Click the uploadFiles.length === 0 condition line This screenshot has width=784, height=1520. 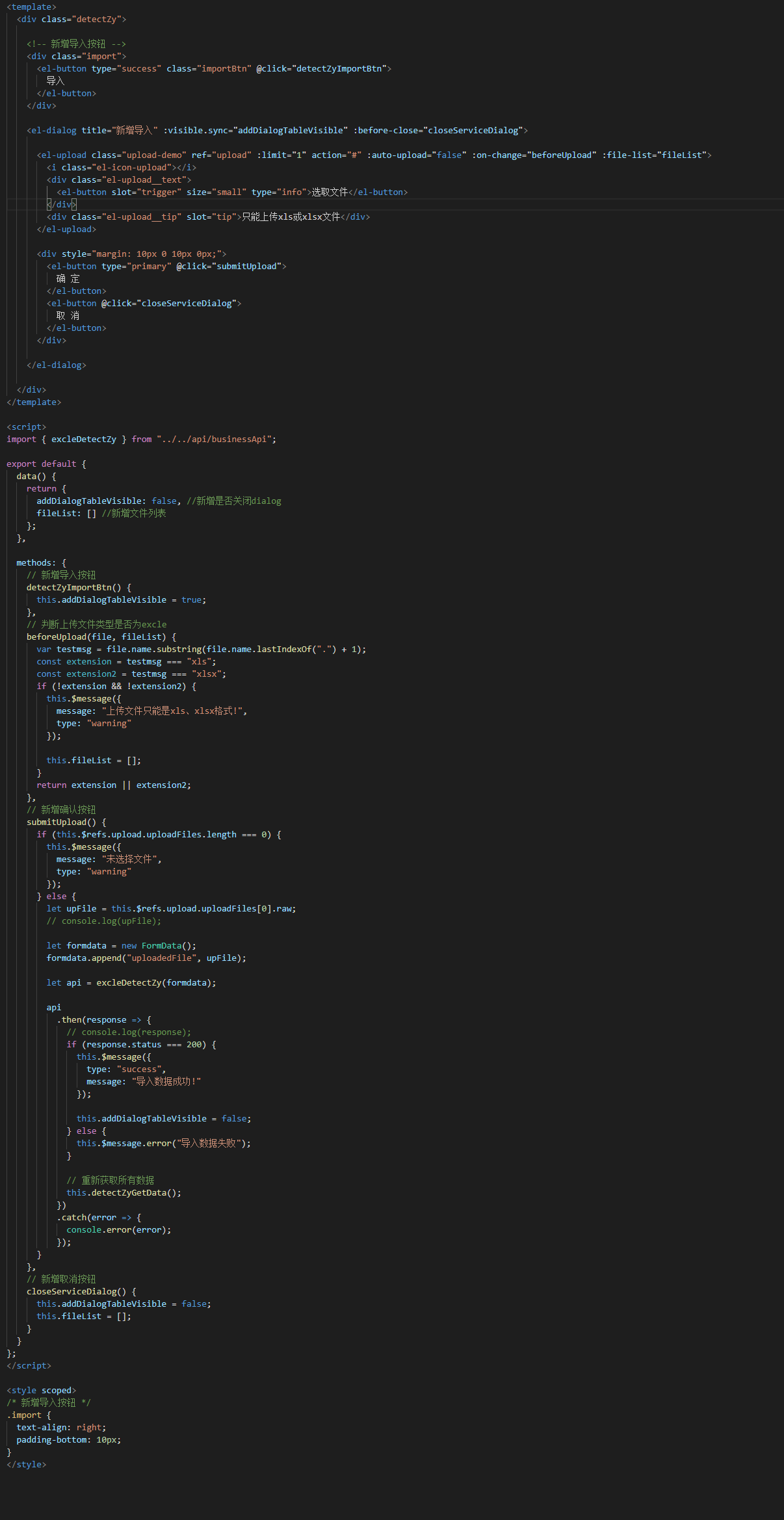[x=159, y=834]
